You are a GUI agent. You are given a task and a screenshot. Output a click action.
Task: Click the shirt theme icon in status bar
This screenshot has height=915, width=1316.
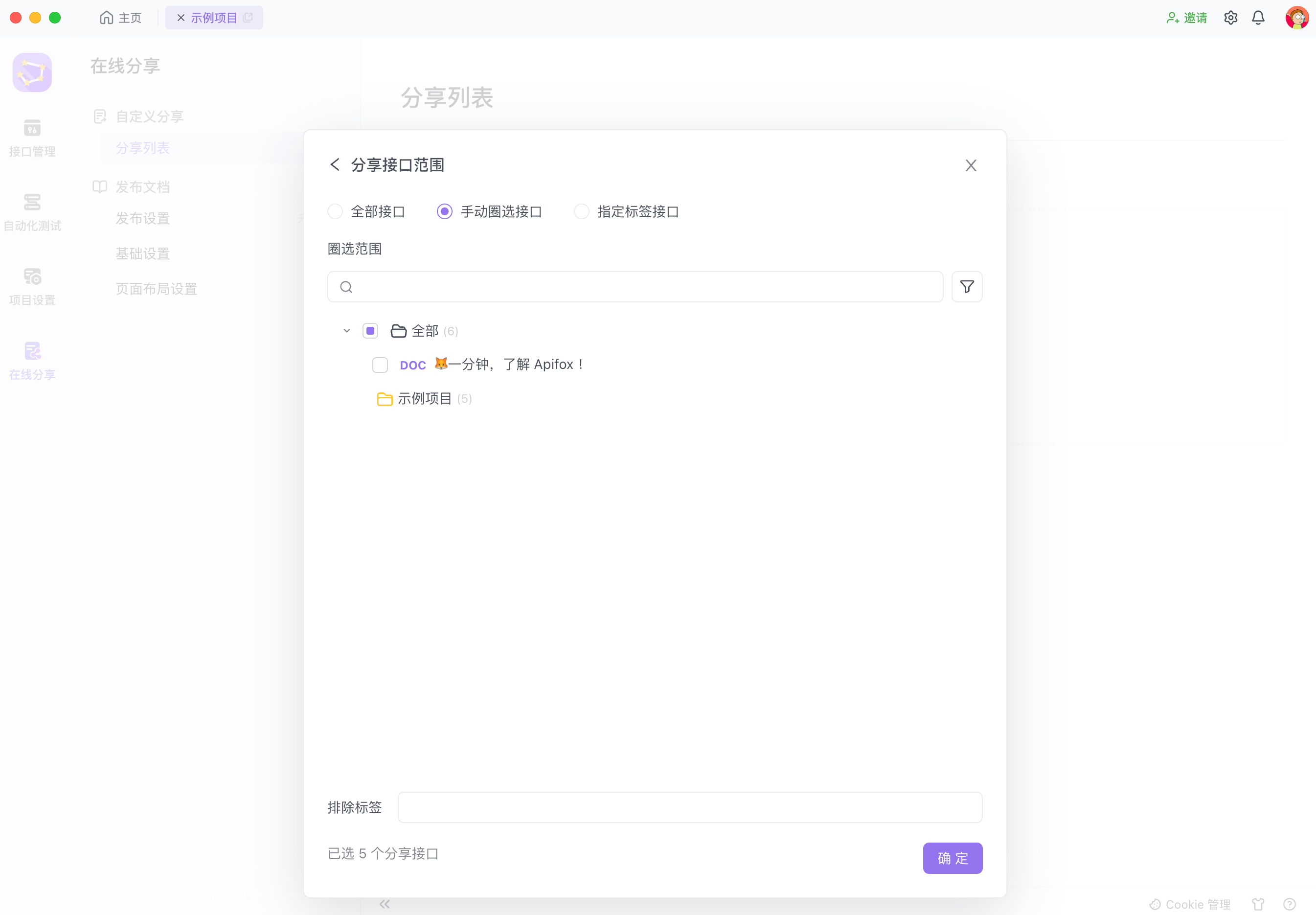click(x=1258, y=904)
